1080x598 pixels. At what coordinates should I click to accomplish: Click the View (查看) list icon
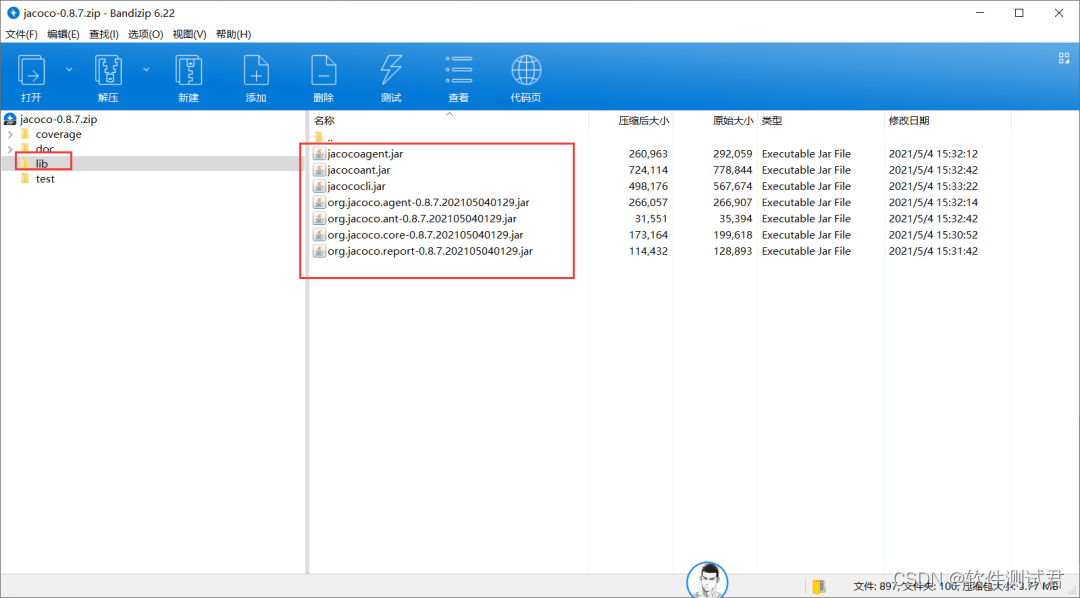(458, 71)
